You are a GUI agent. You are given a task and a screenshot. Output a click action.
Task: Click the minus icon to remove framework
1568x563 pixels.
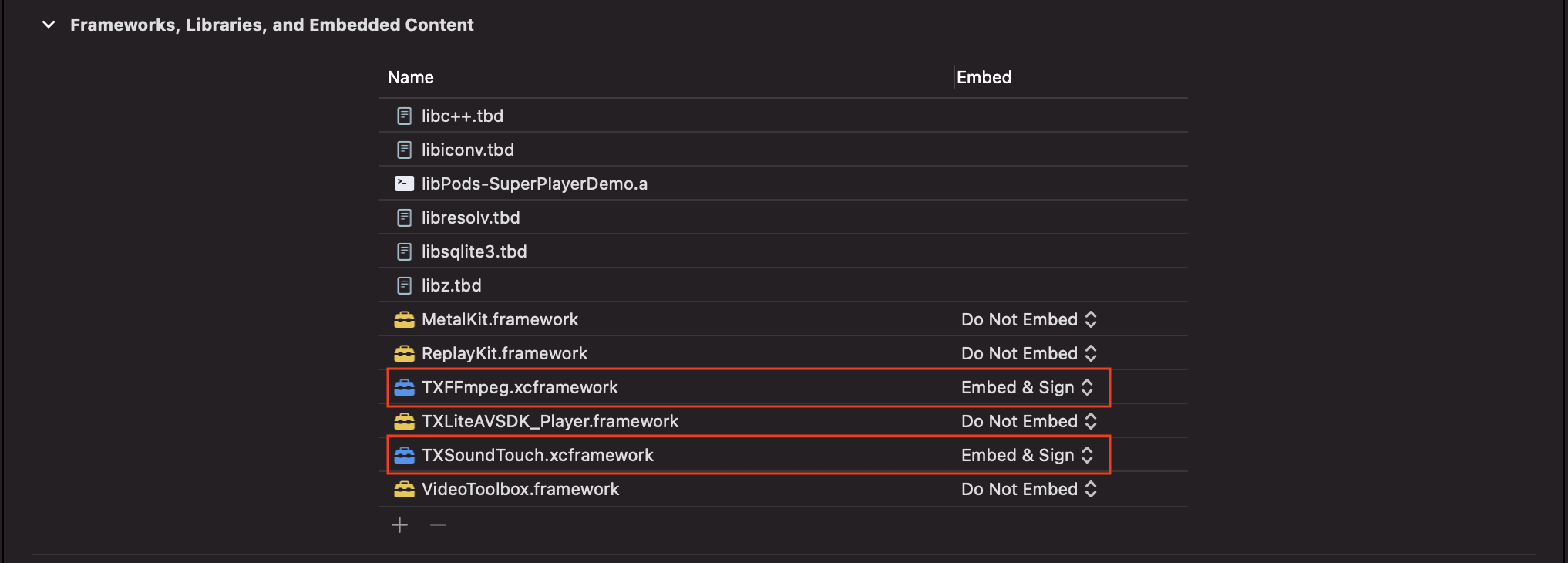[x=438, y=525]
